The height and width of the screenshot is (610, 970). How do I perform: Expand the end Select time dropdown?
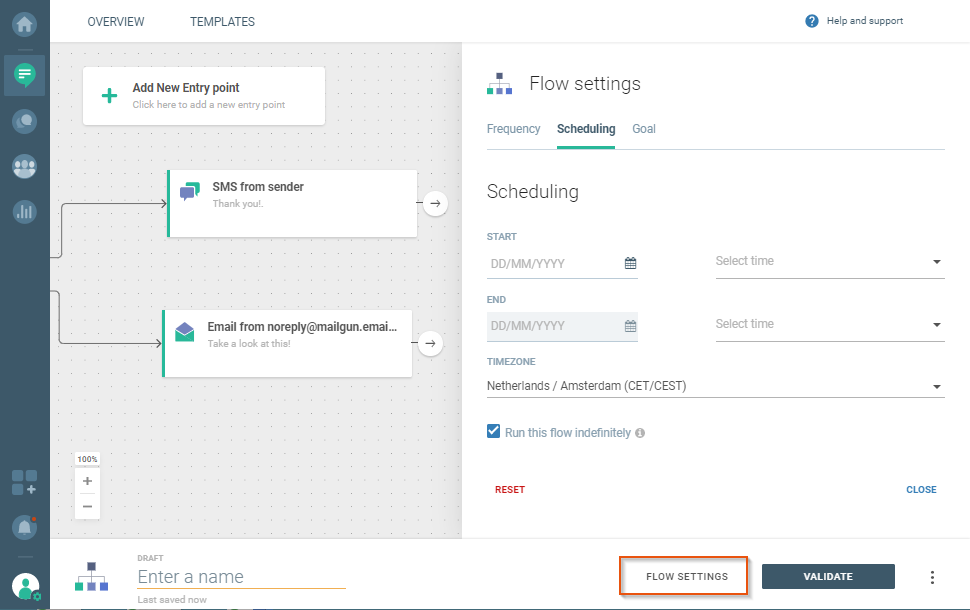click(829, 325)
